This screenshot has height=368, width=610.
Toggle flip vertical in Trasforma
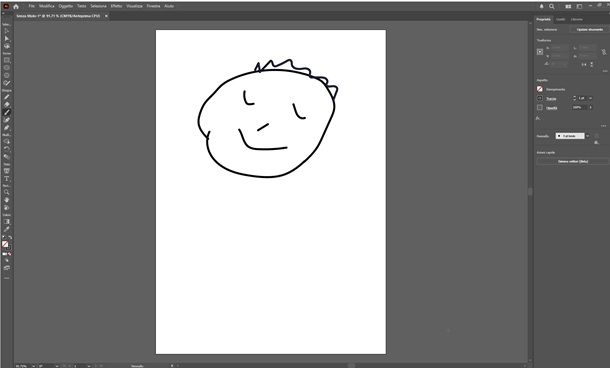click(x=592, y=64)
